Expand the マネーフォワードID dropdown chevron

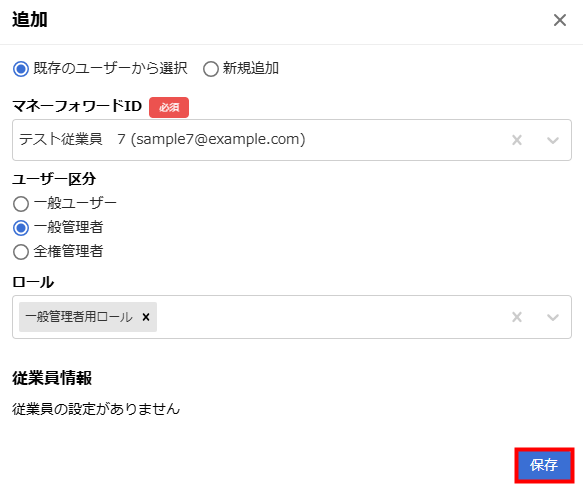553,140
